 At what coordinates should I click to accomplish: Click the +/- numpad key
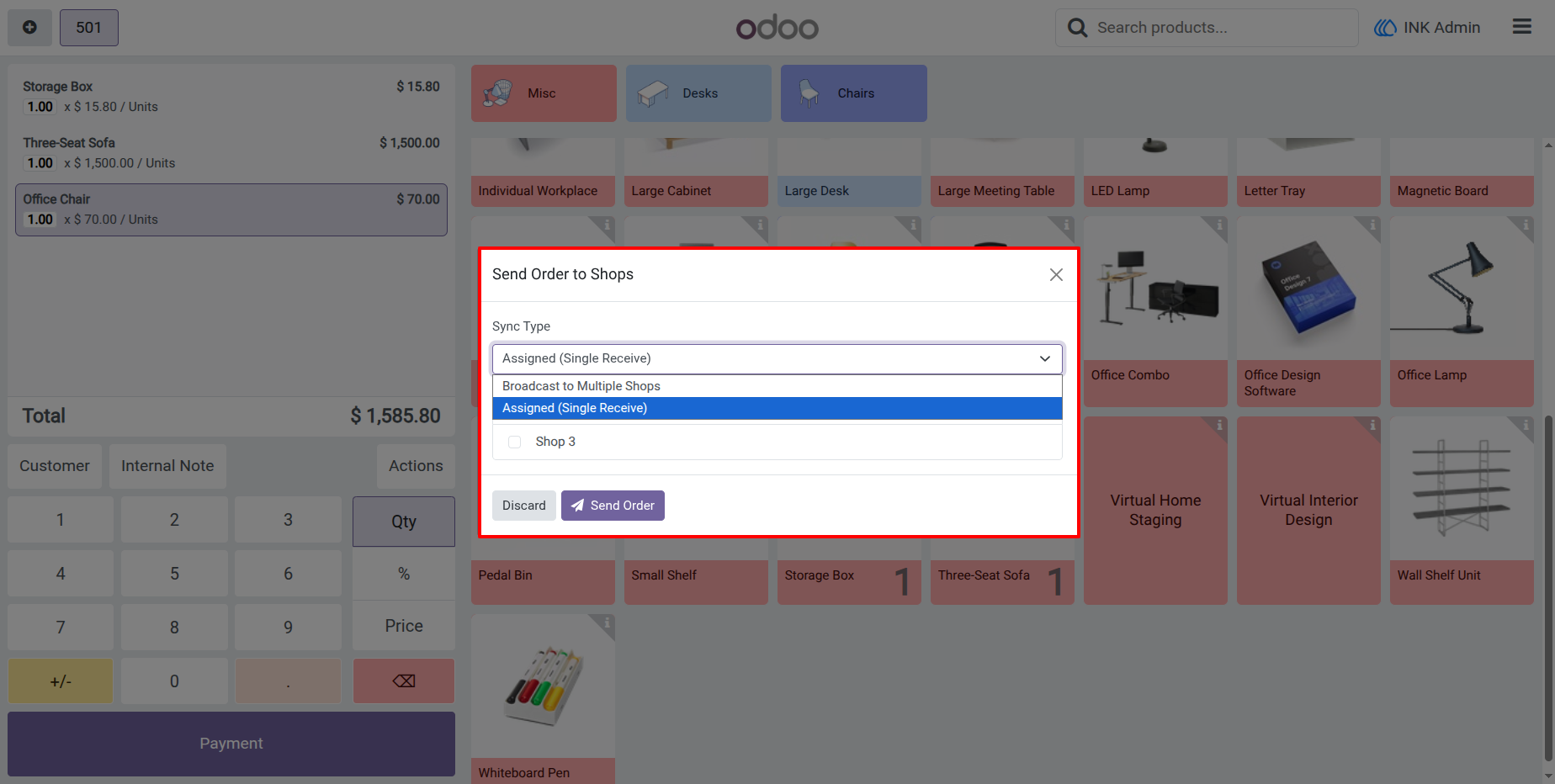click(61, 681)
